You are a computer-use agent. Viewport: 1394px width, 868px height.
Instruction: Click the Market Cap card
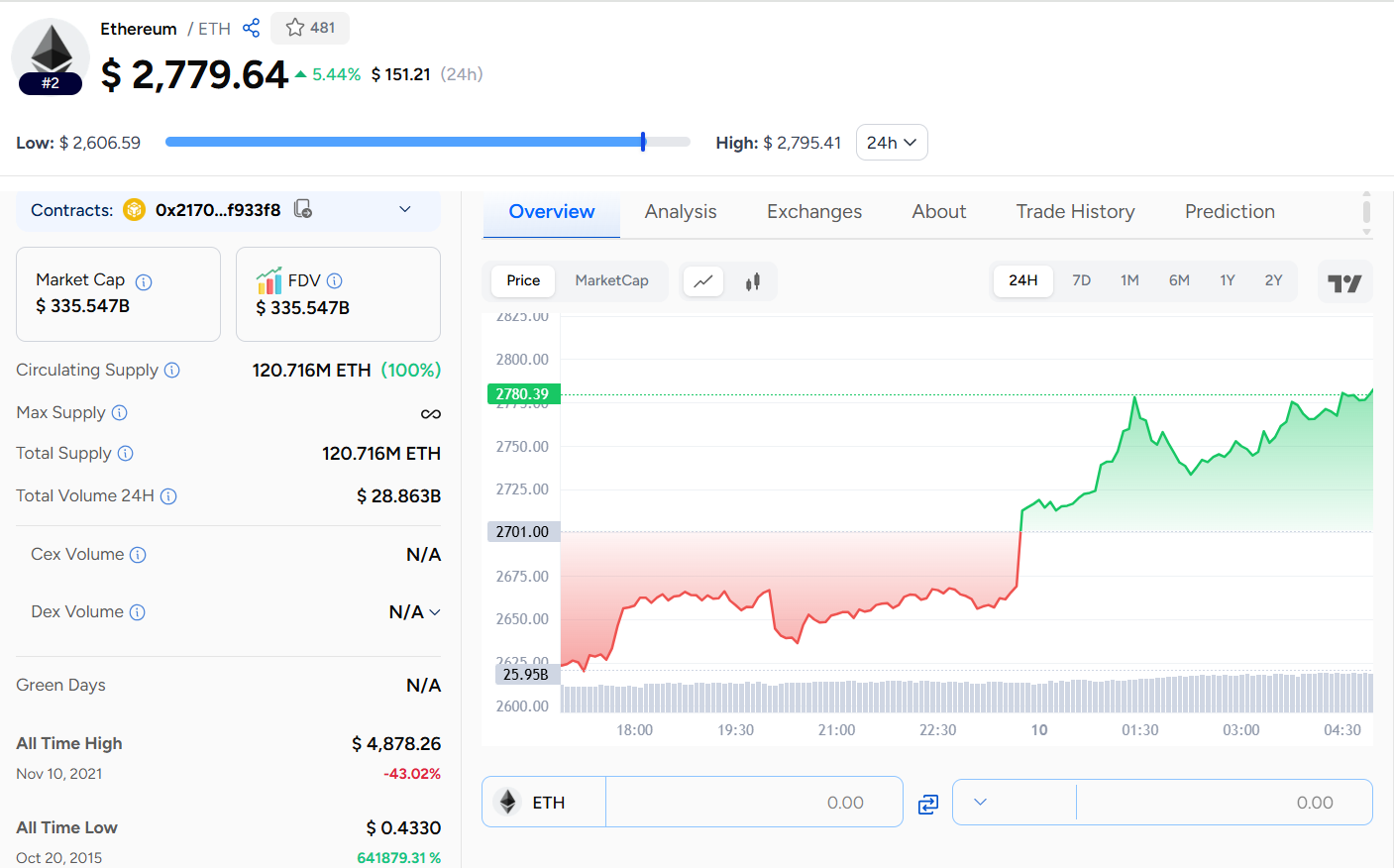click(119, 294)
